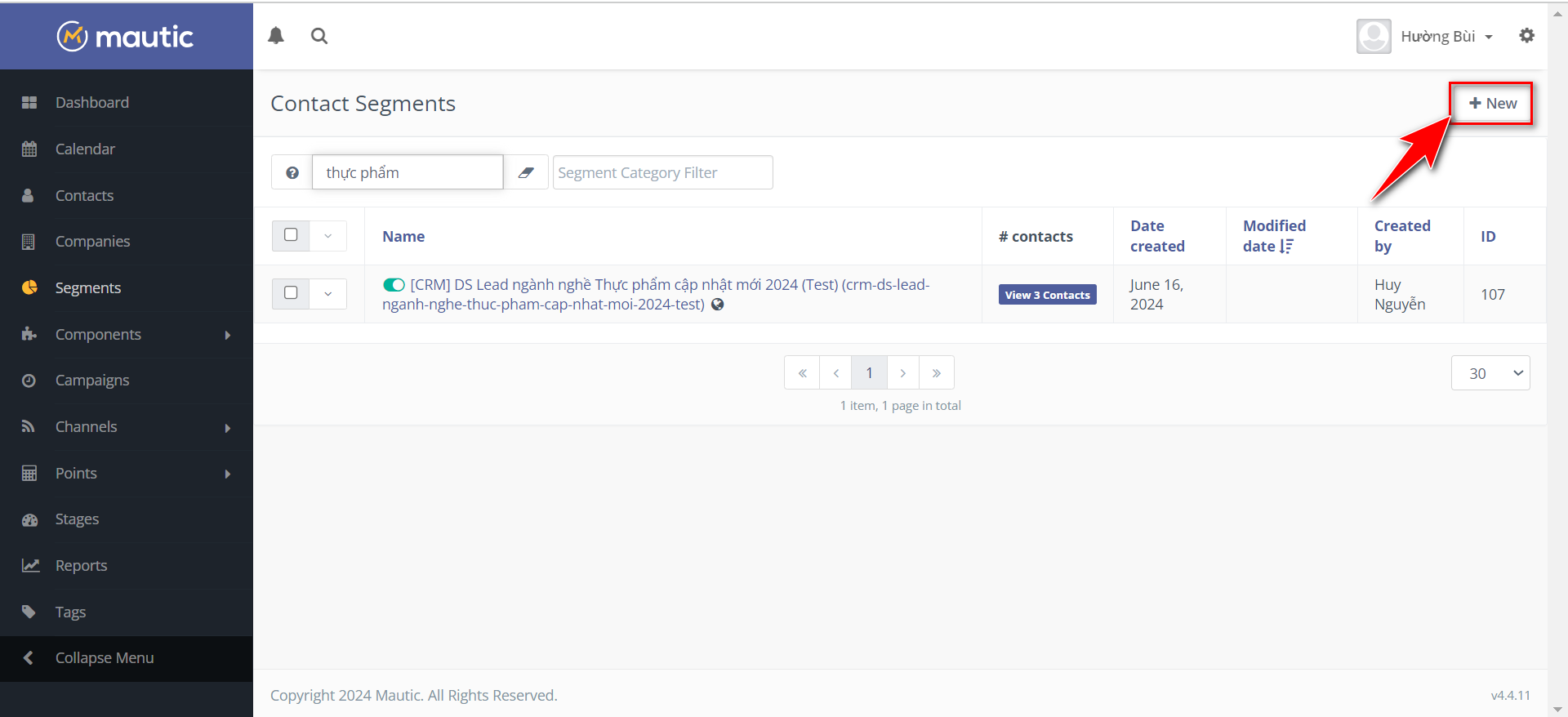Click the Mautic logo
Screen dimensions: 1568x717
click(x=126, y=36)
